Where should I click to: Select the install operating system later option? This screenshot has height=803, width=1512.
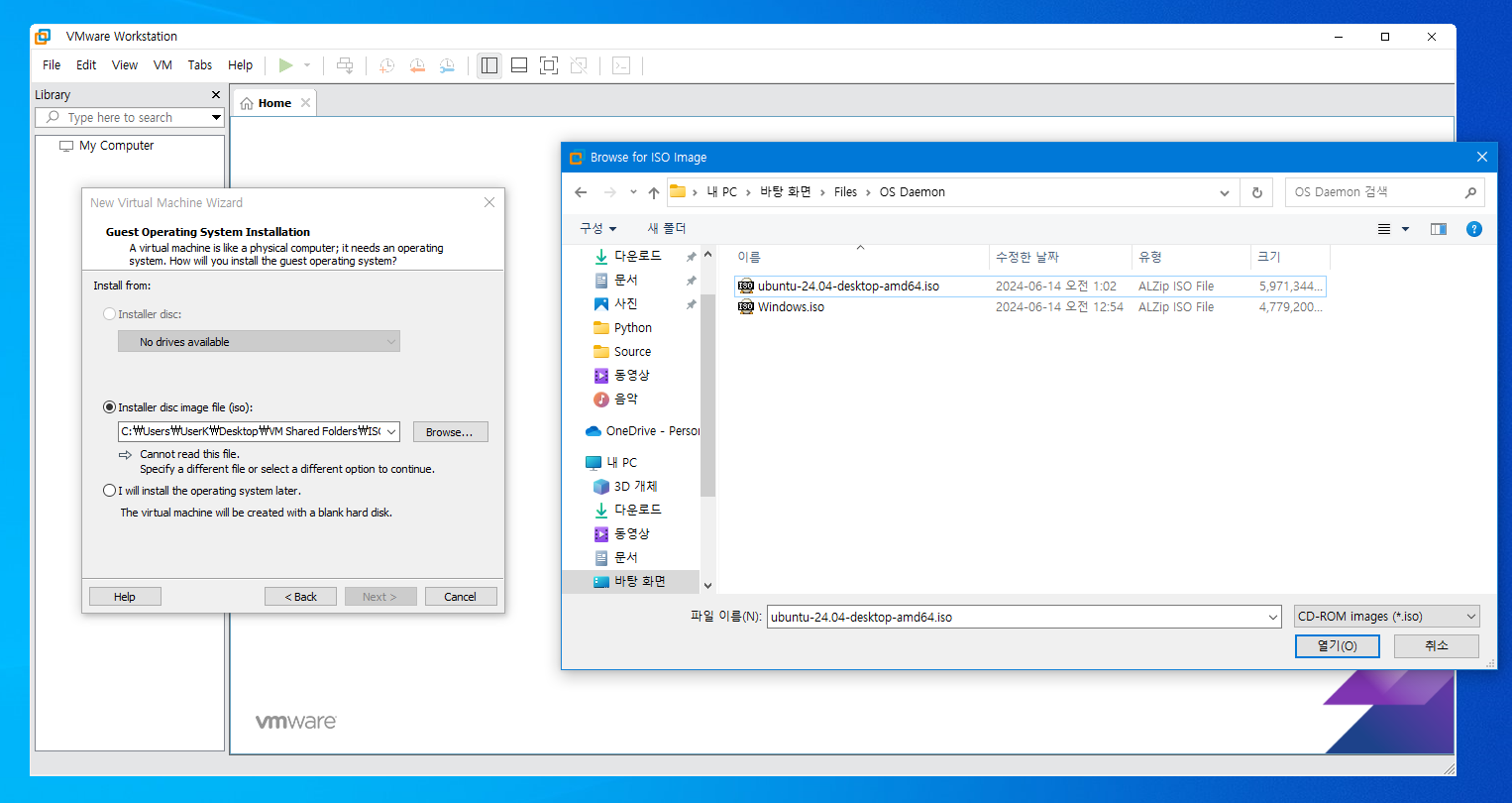pos(110,491)
